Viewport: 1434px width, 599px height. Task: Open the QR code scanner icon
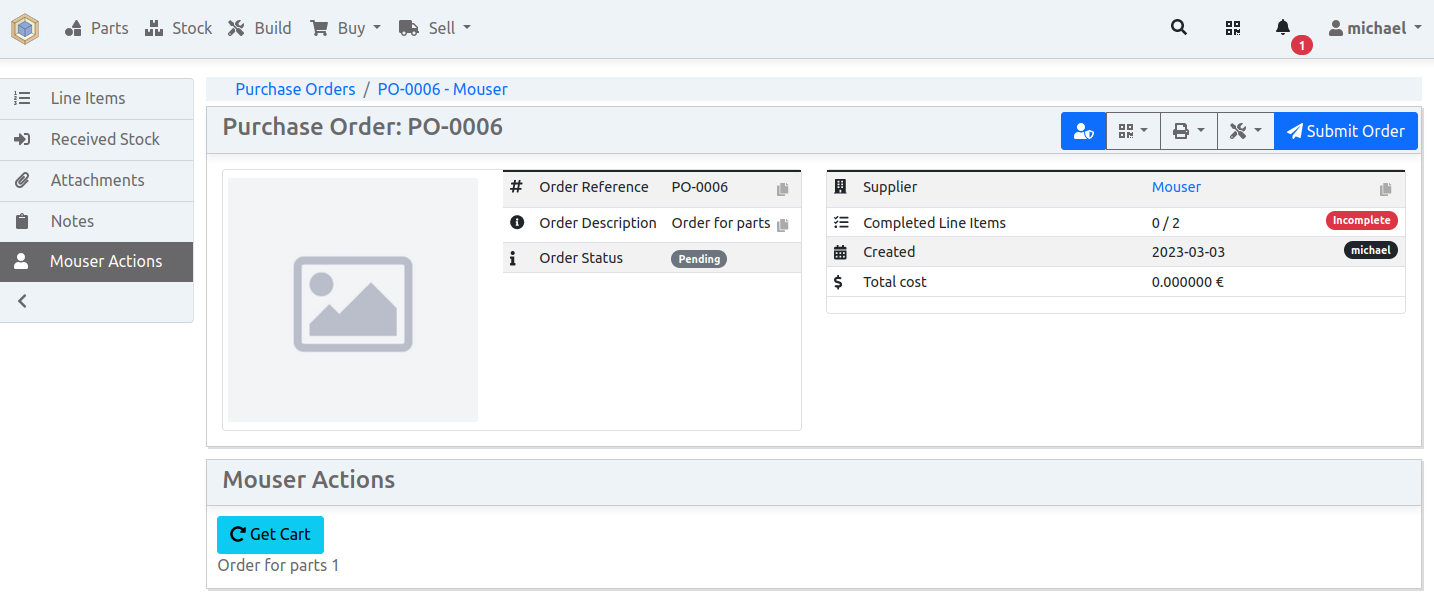coord(1233,28)
